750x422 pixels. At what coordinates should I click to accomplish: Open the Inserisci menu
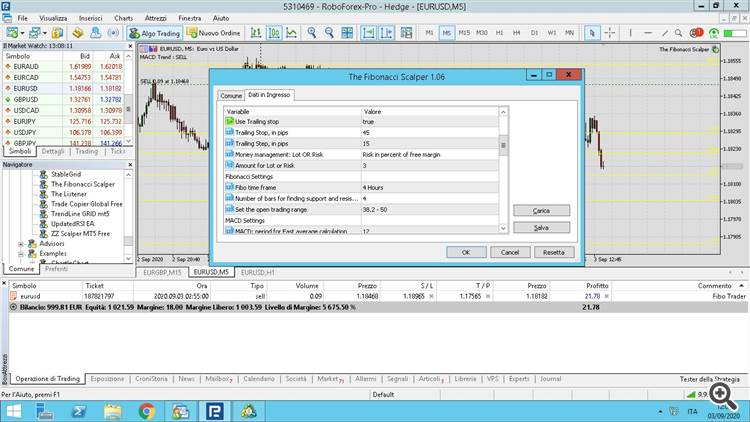(90, 18)
